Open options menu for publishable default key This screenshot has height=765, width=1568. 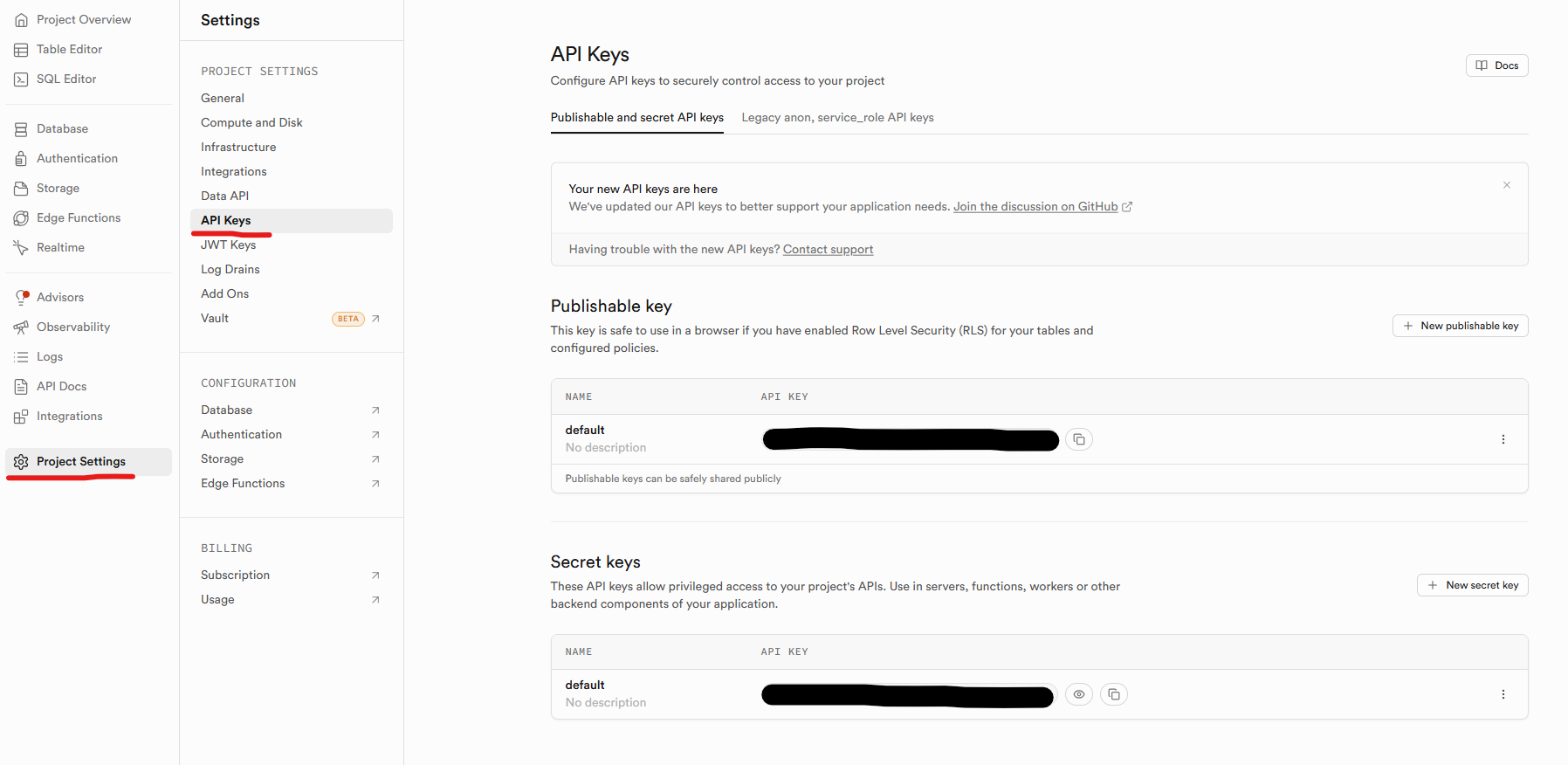pyautogui.click(x=1503, y=439)
